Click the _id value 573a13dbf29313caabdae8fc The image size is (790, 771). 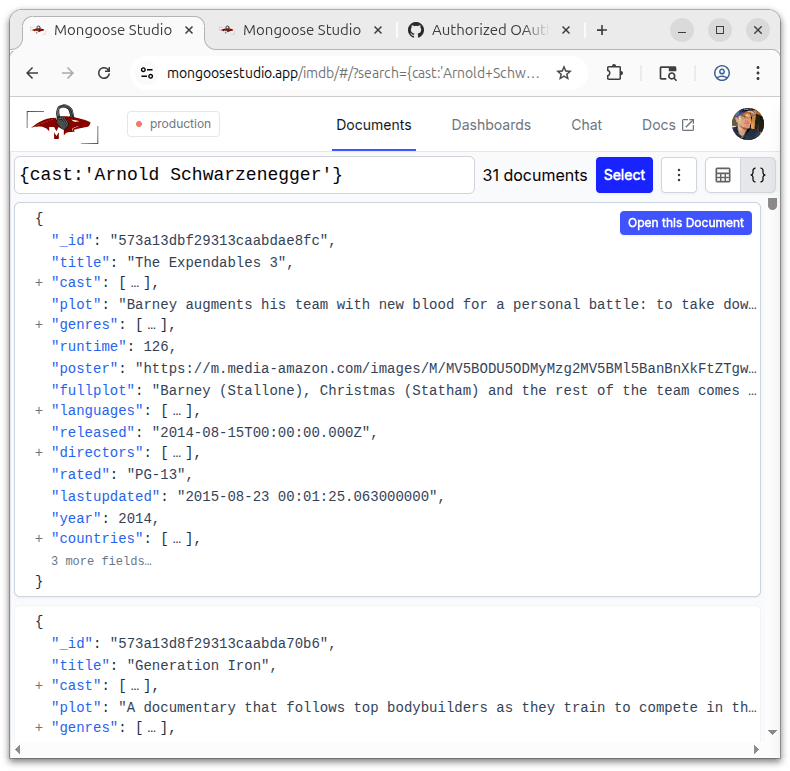pos(219,240)
